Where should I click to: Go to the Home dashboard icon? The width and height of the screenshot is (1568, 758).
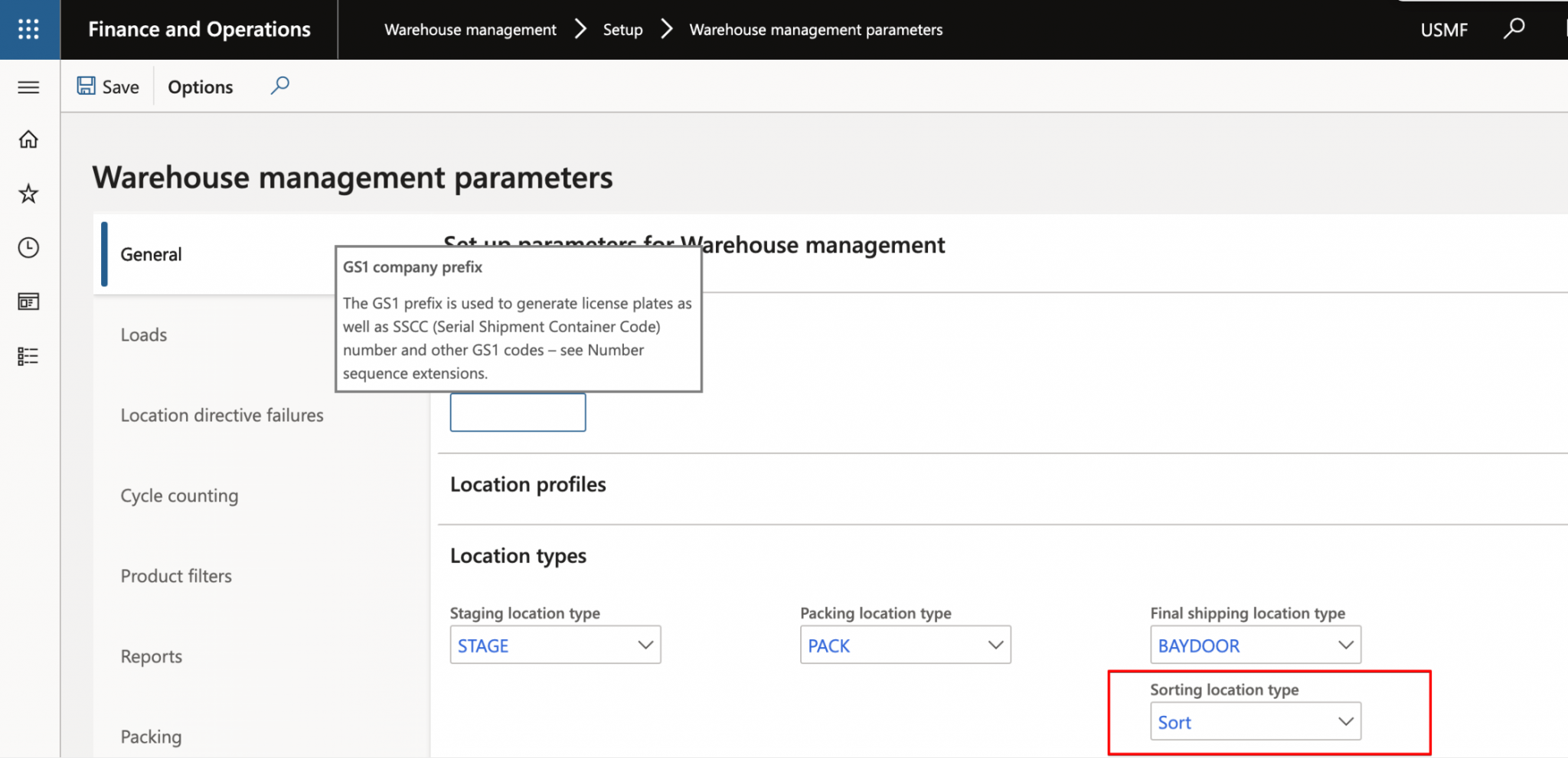pos(28,139)
